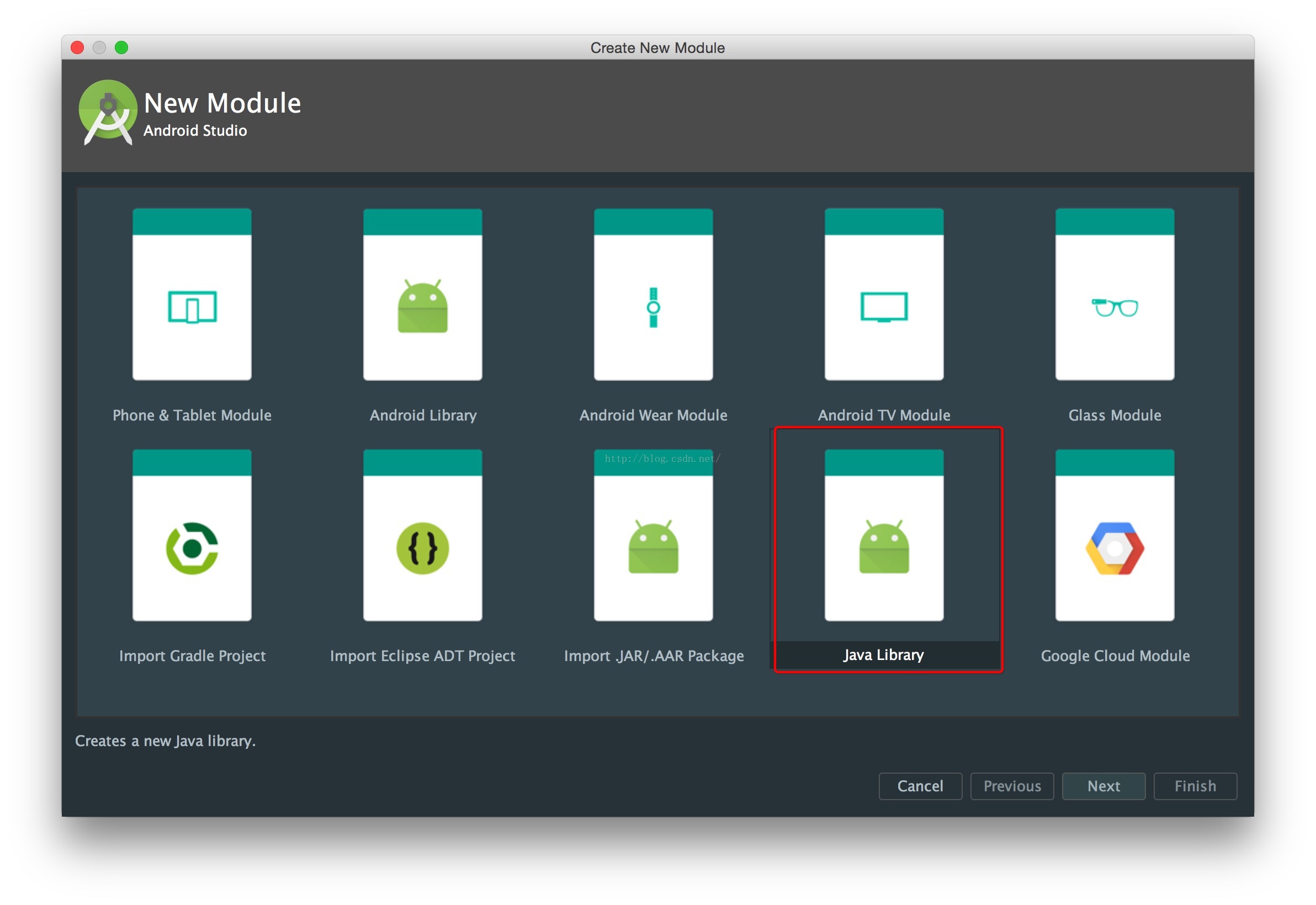This screenshot has width=1316, height=905.
Task: Choose the Import .JAR/.AAR Package icon
Action: (x=653, y=548)
